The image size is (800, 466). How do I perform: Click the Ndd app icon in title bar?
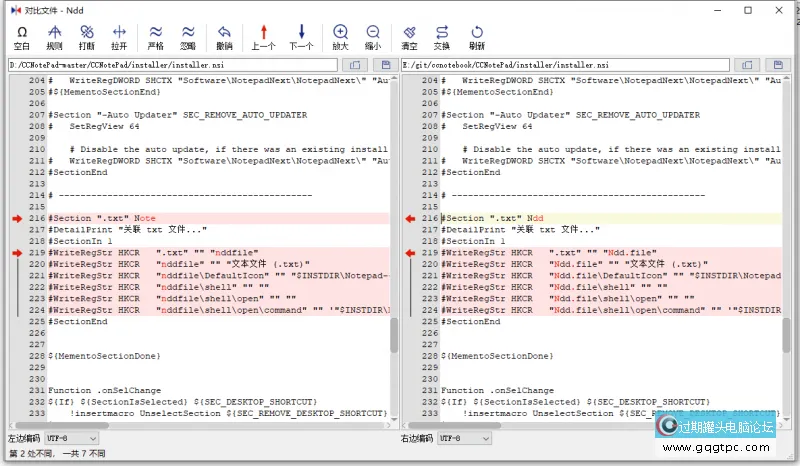pos(16,10)
